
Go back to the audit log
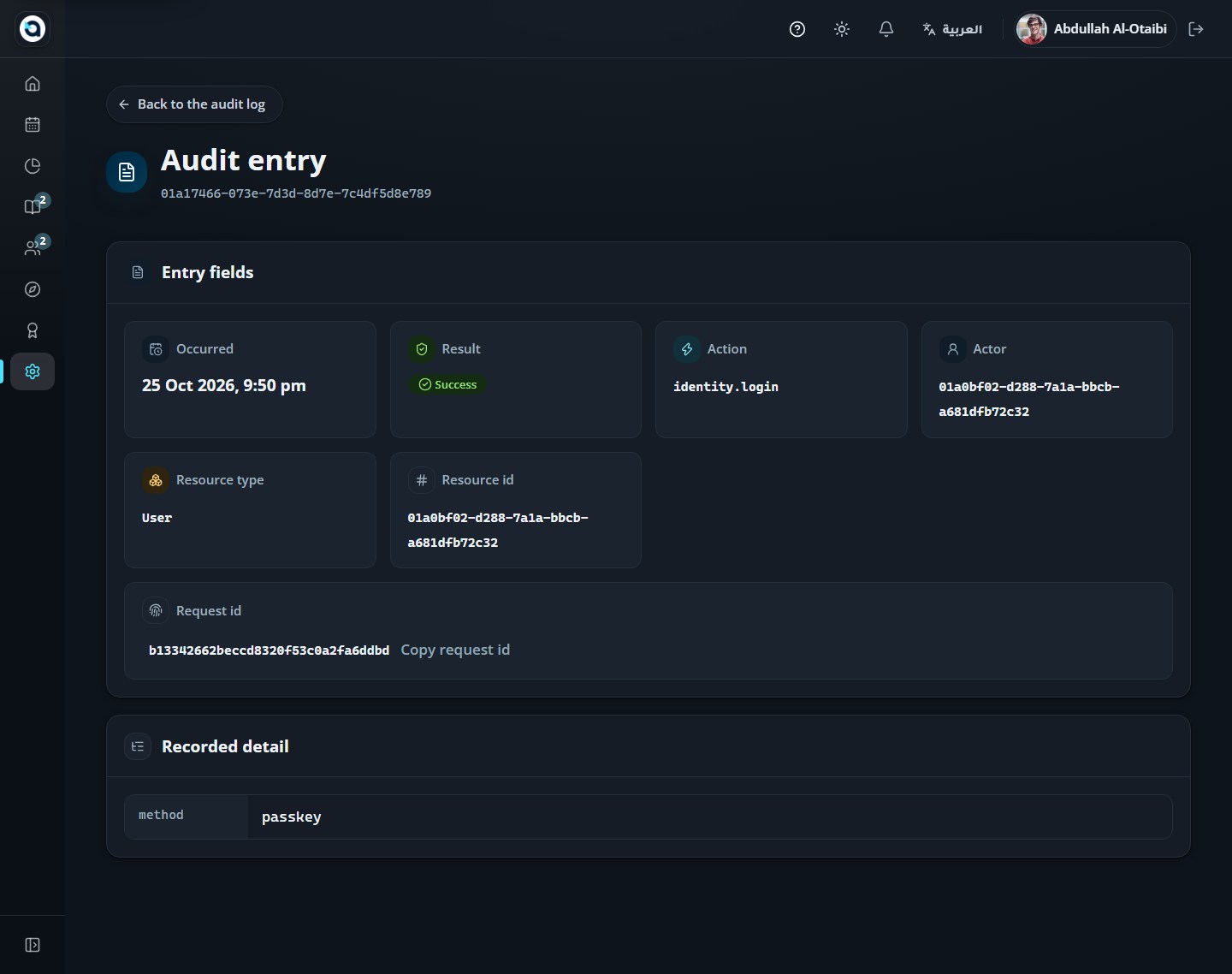(194, 104)
